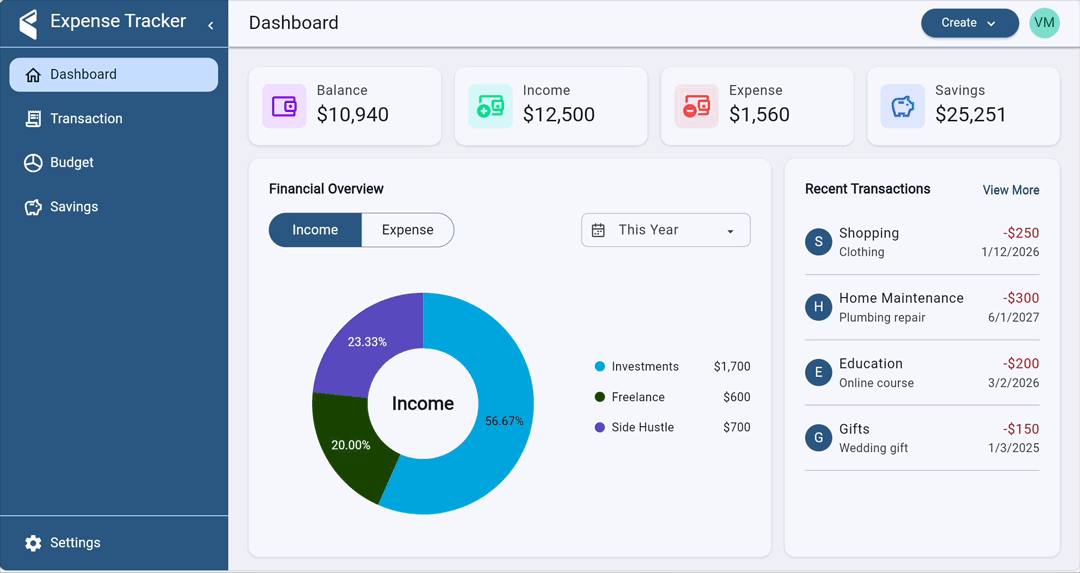Select the $700 side hustle value

pyautogui.click(x=737, y=427)
